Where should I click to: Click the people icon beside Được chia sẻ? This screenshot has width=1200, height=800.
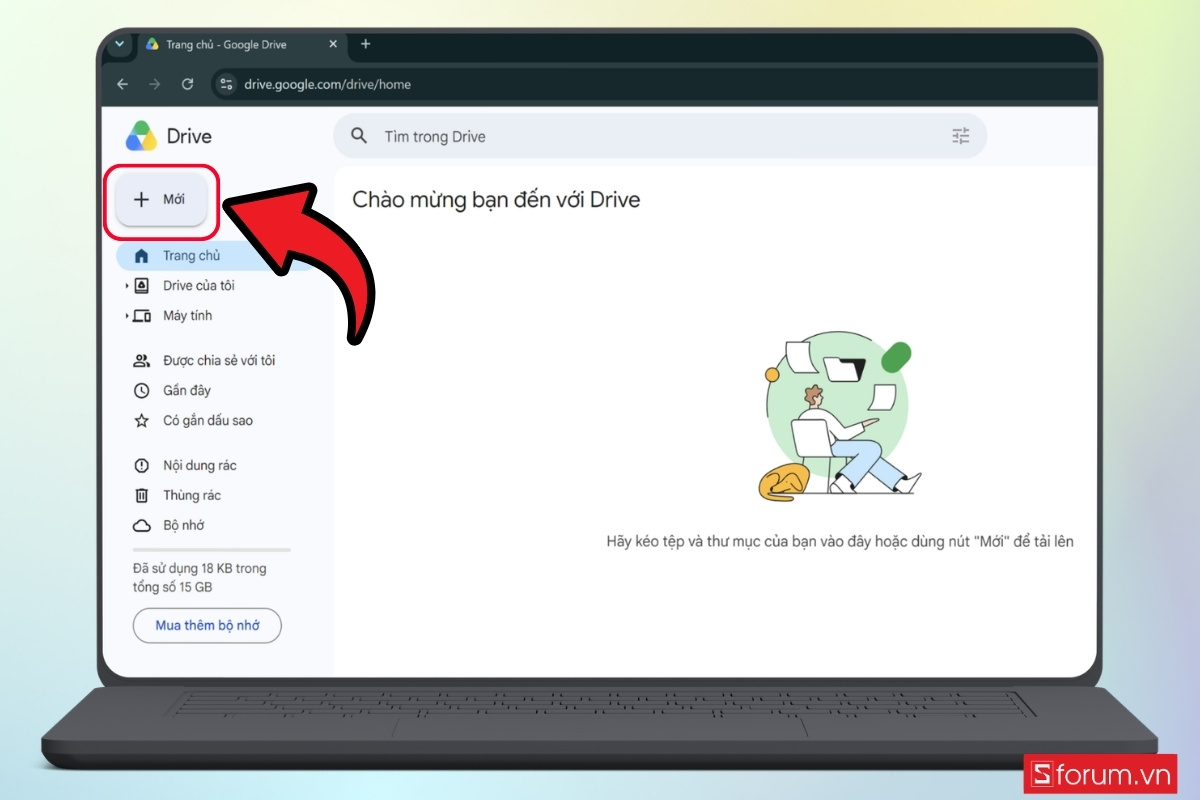click(142, 361)
